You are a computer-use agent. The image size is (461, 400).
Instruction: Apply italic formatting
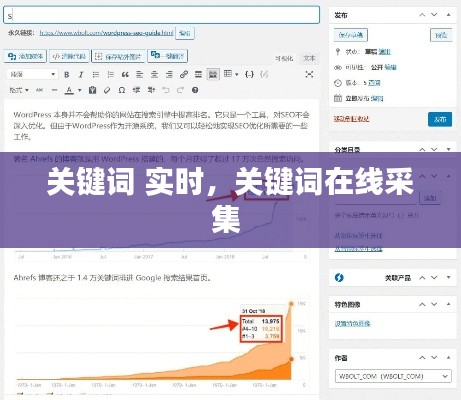[x=81, y=74]
